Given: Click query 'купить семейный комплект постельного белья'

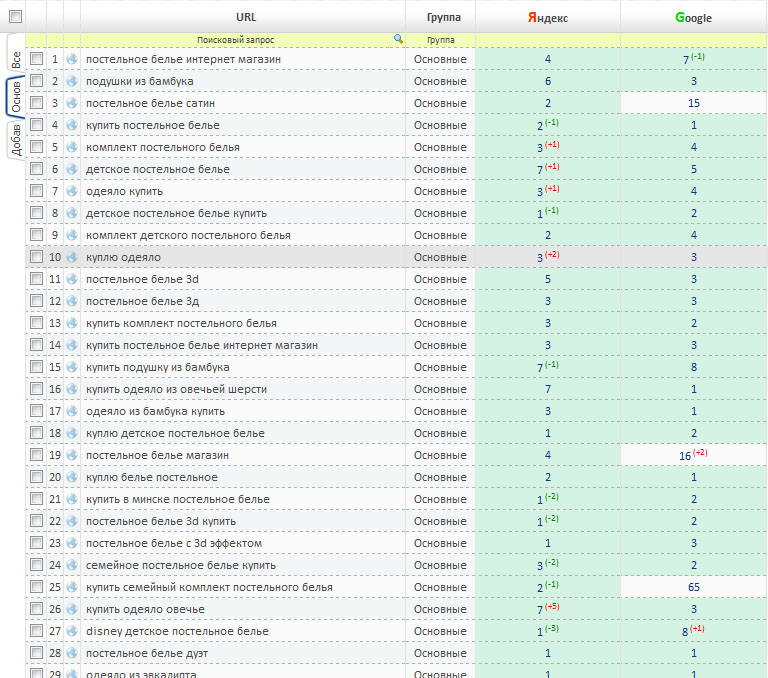Looking at the screenshot, I should (209, 587).
